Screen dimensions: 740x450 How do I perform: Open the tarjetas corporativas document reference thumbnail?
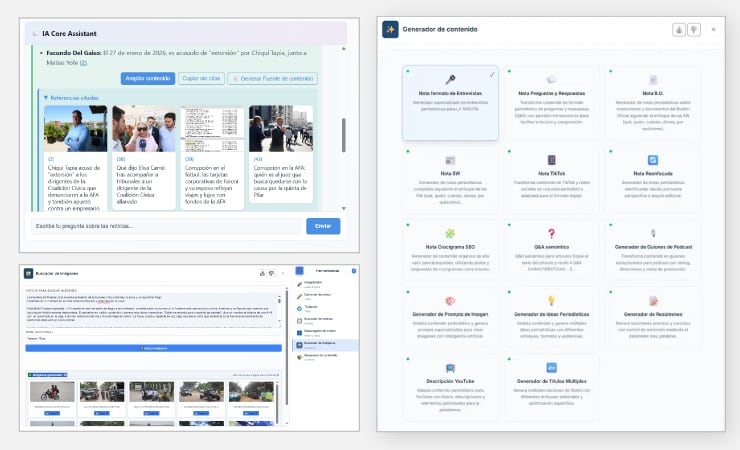pos(212,128)
